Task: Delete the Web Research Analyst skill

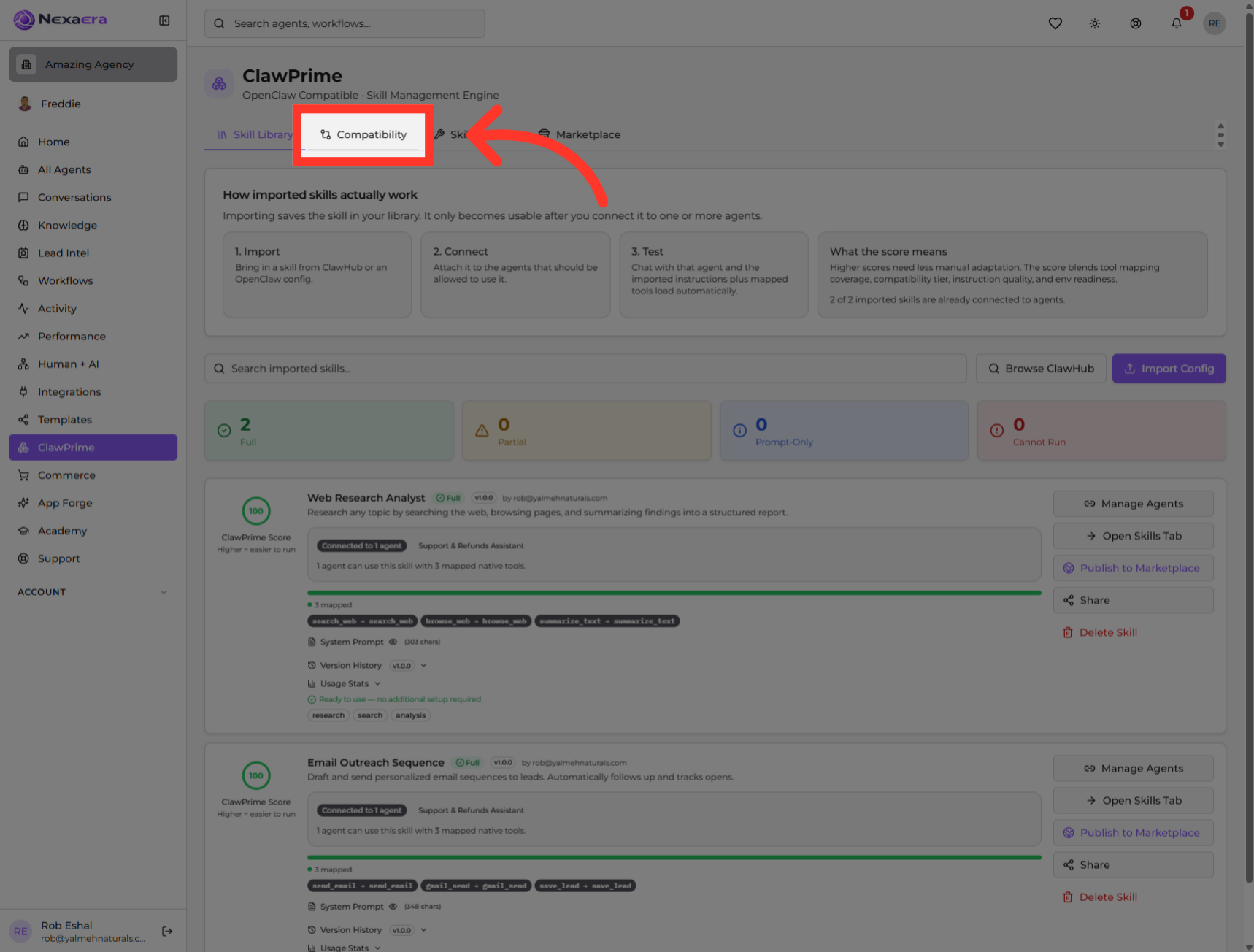Action: 1100,632
